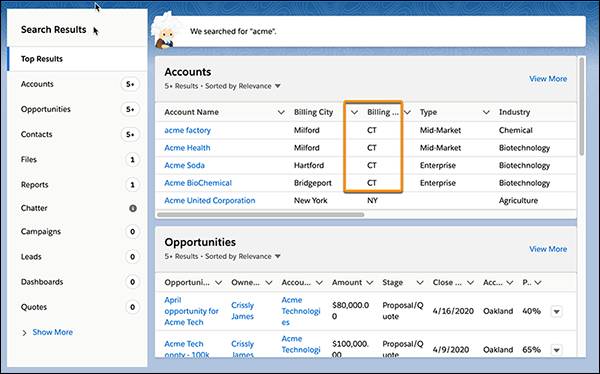Select Top Results in the sidebar
This screenshot has height=374, width=600.
coord(42,59)
